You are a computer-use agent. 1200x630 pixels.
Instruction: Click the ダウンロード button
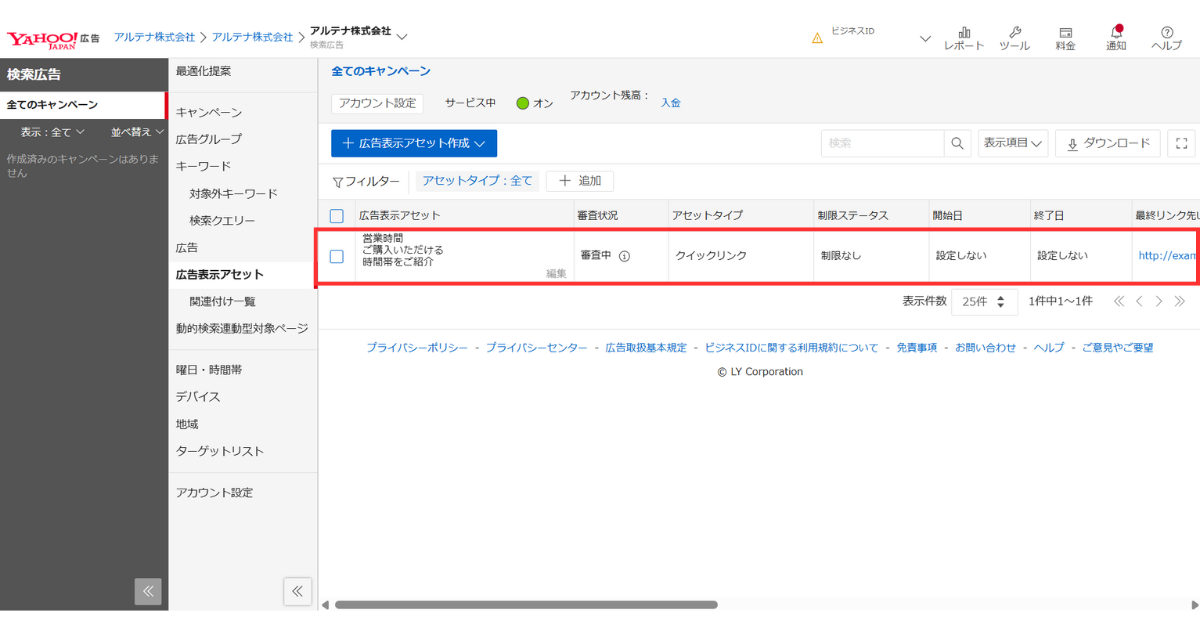pyautogui.click(x=1108, y=143)
